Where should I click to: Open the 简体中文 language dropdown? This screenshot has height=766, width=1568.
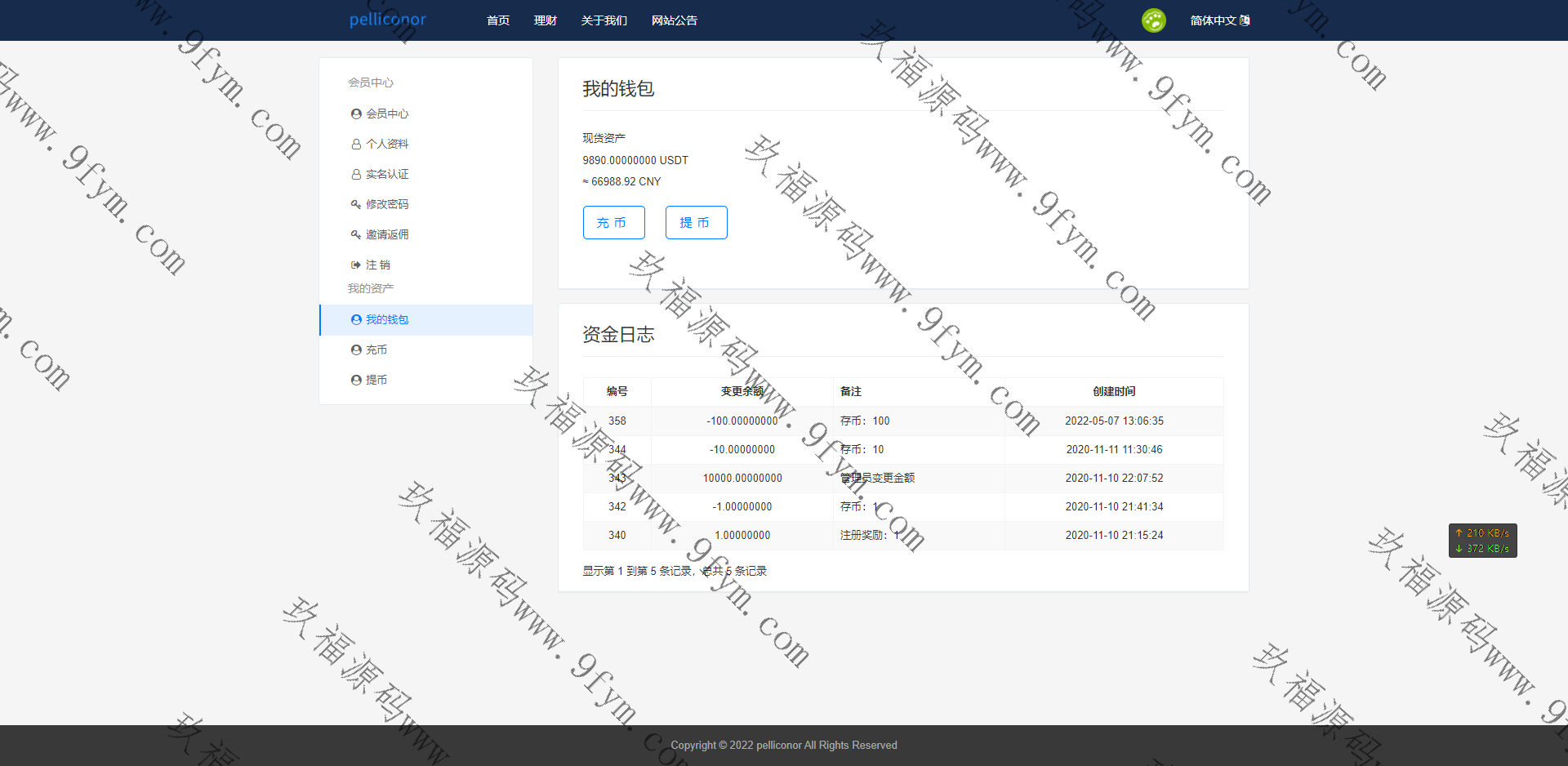coord(1219,20)
